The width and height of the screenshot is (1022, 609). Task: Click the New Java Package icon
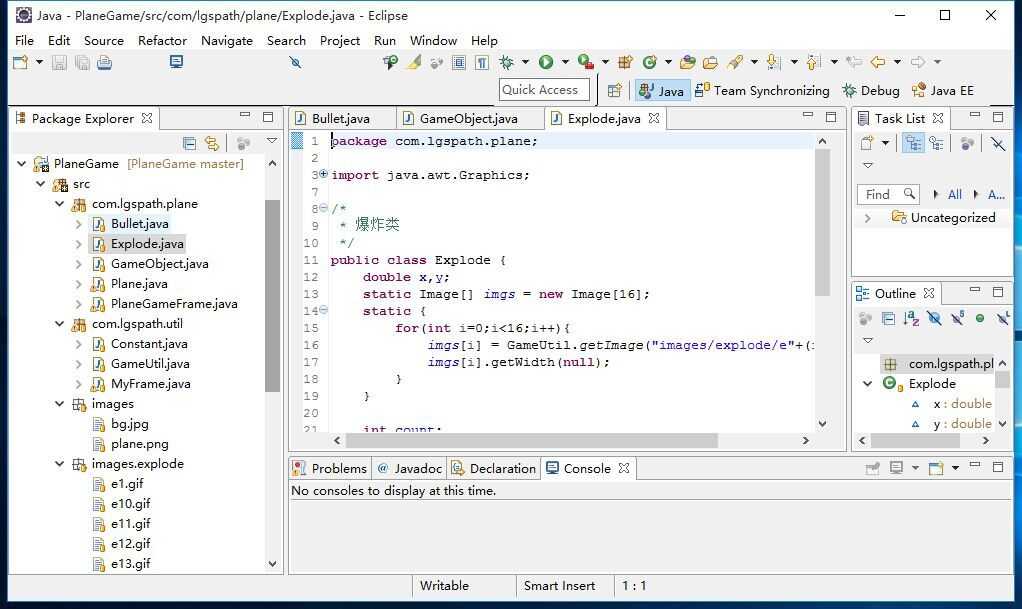coord(625,62)
